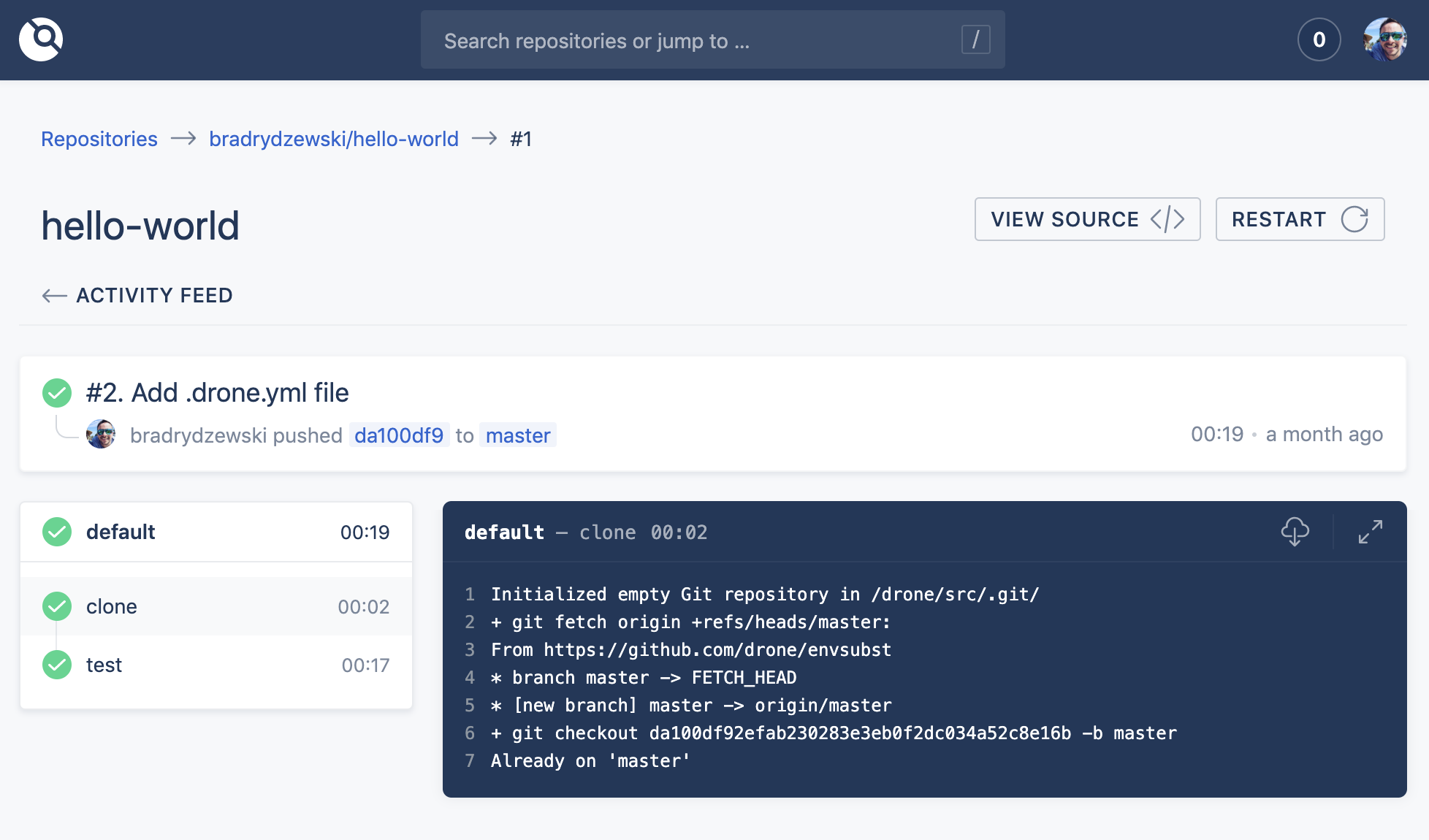Click the da100df9 commit hash link
1429x840 pixels.
coord(399,435)
